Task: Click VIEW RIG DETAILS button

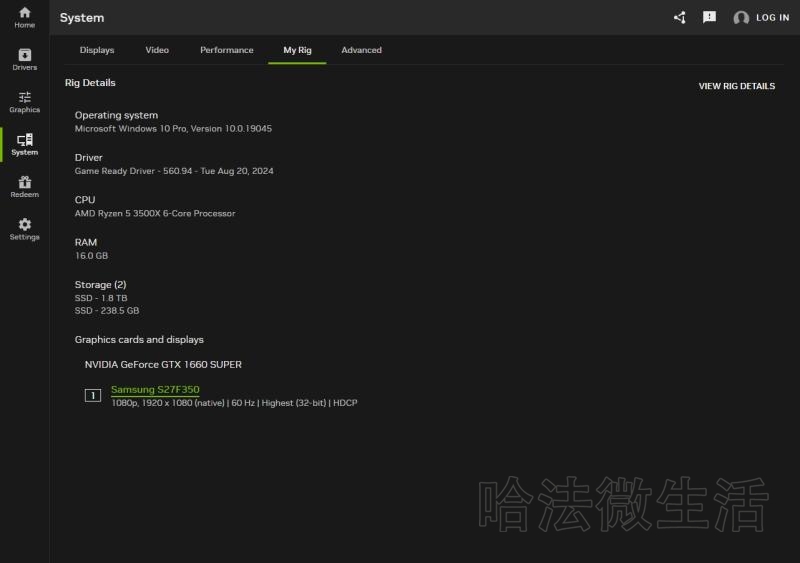Action: [x=737, y=86]
